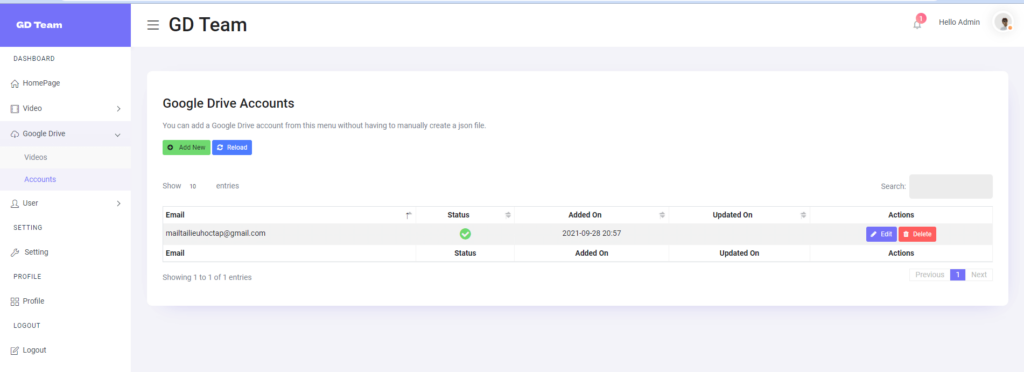Delete the mailtailieuhoctap account
The image size is (1024, 372).
917,234
